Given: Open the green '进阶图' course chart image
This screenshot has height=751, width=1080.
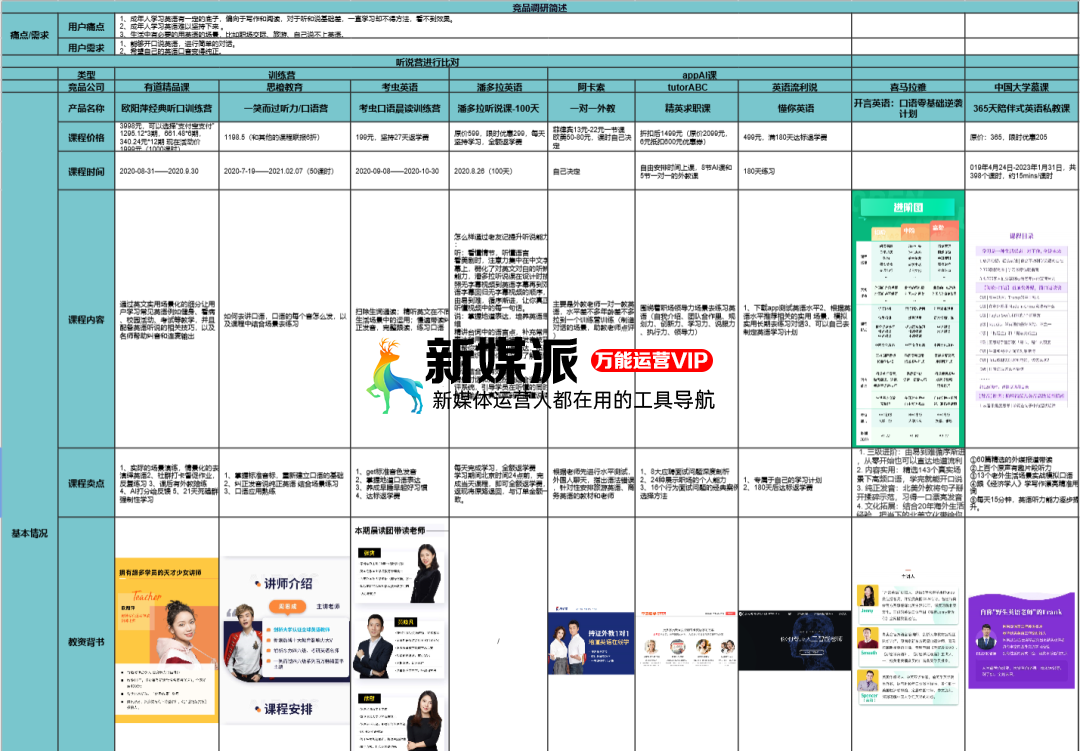Looking at the screenshot, I should (908, 318).
